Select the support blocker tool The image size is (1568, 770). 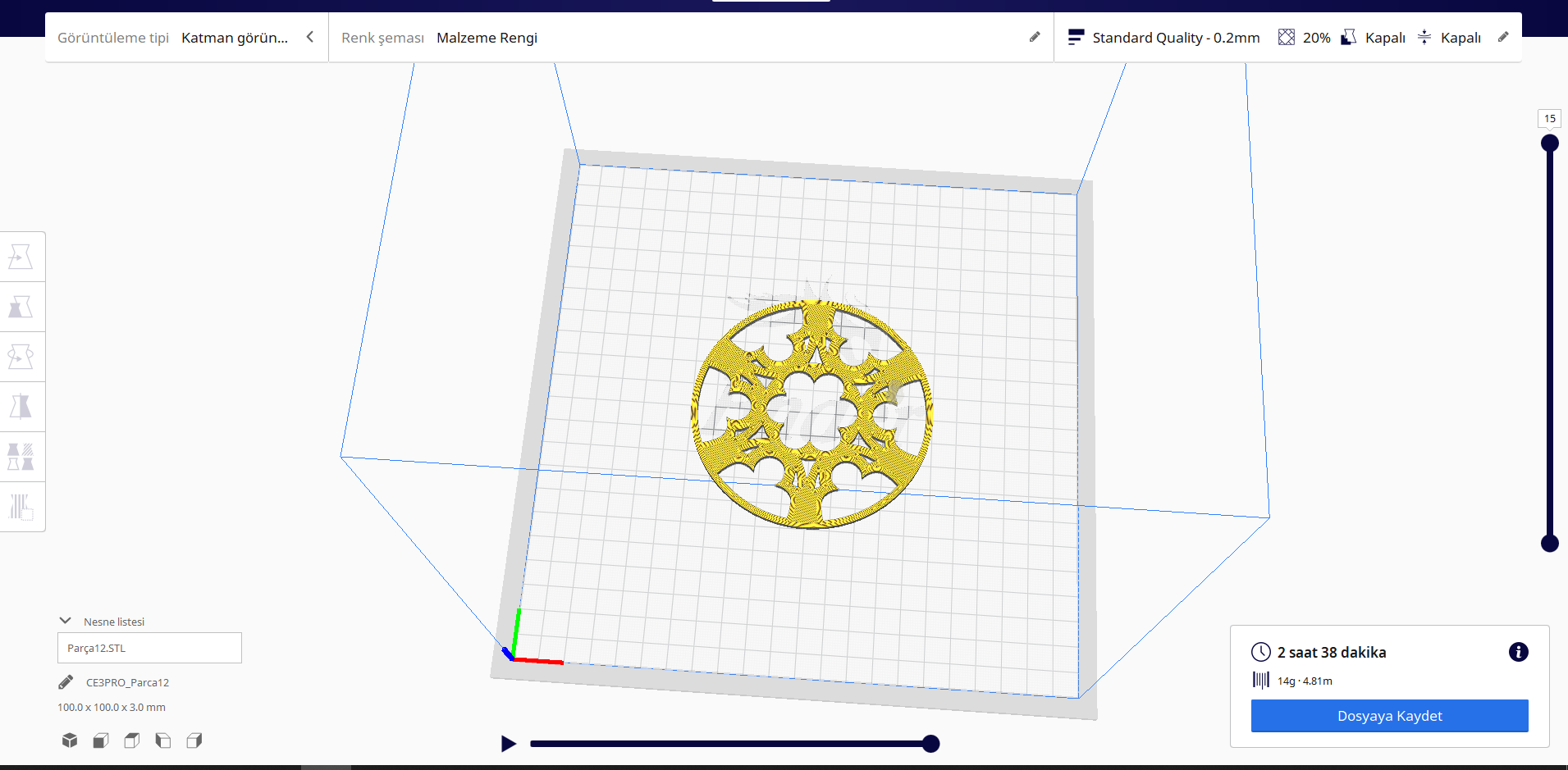click(22, 506)
